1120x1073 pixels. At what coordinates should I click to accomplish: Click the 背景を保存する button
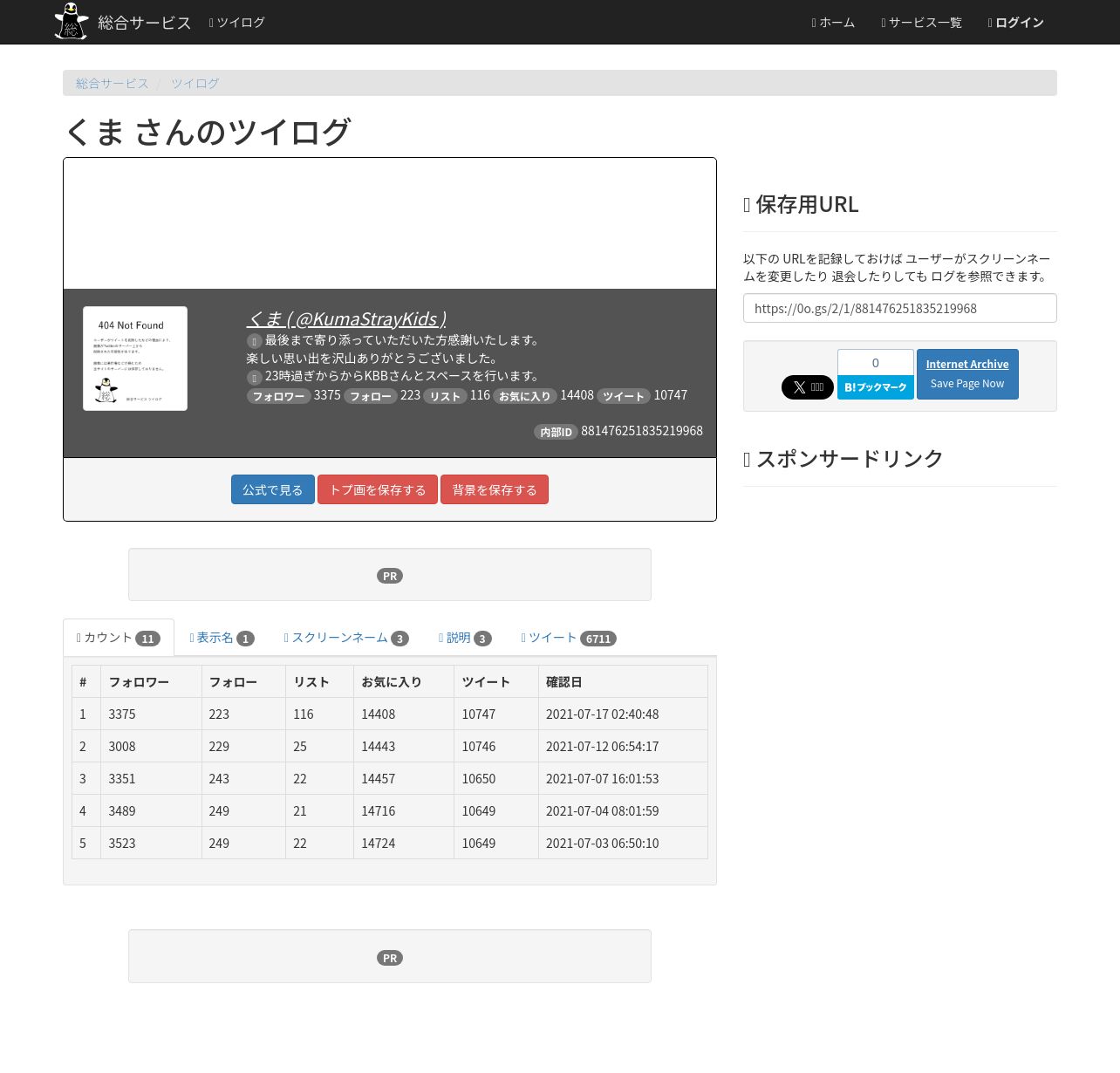(x=495, y=489)
